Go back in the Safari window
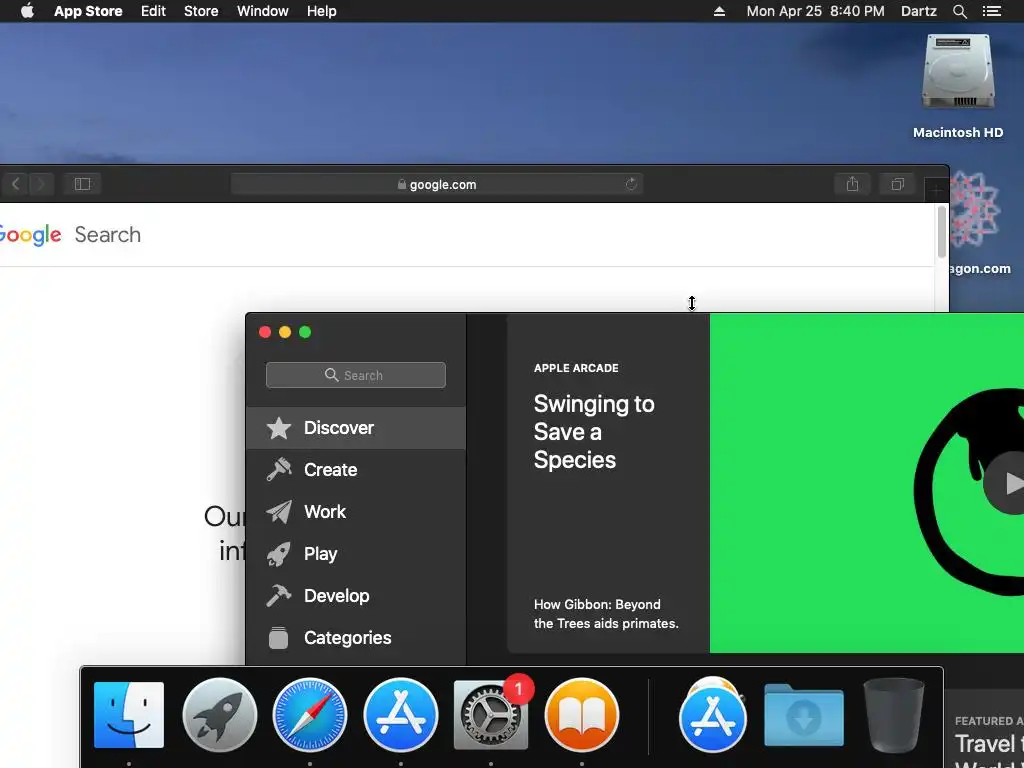The width and height of the screenshot is (1024, 768). click(16, 184)
